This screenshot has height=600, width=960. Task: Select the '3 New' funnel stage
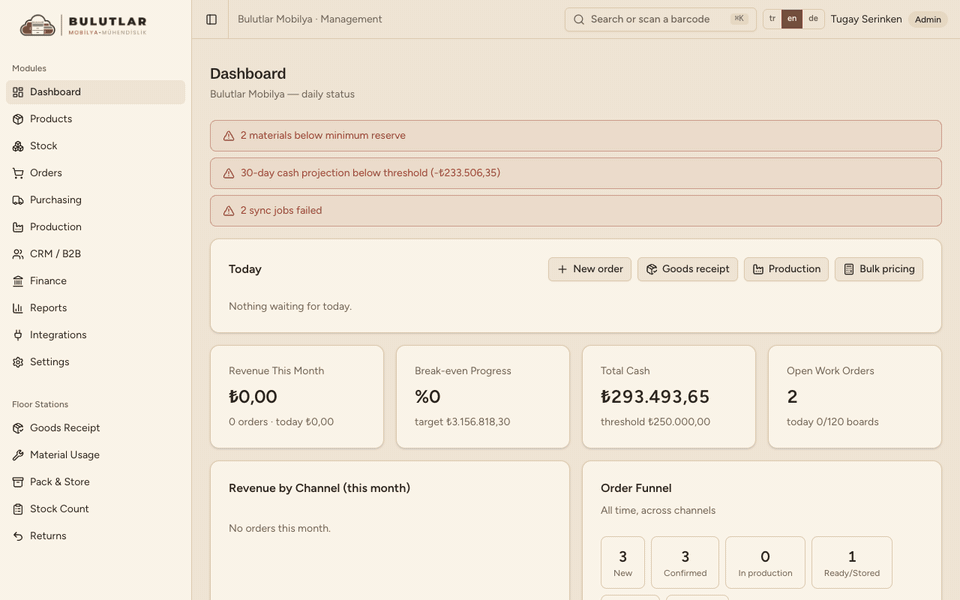coord(623,563)
